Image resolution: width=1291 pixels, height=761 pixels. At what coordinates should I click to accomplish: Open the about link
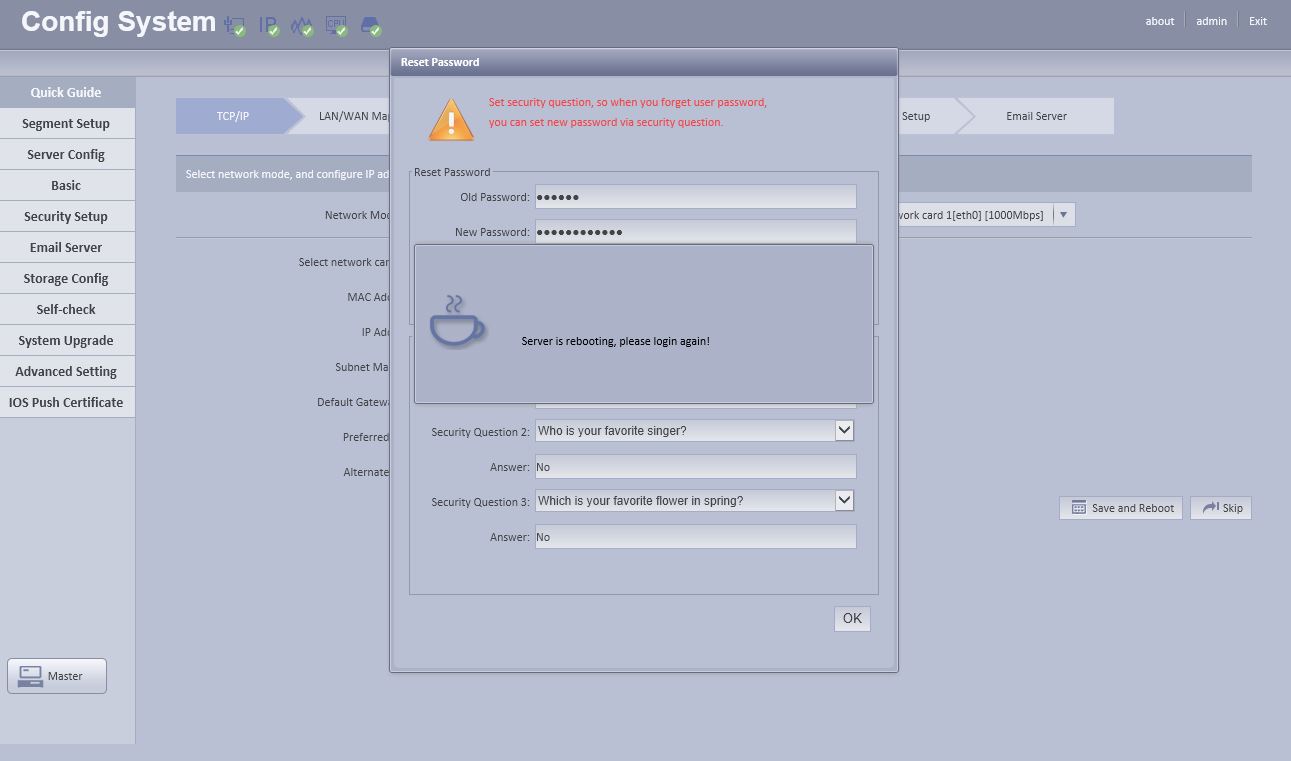pos(1160,21)
